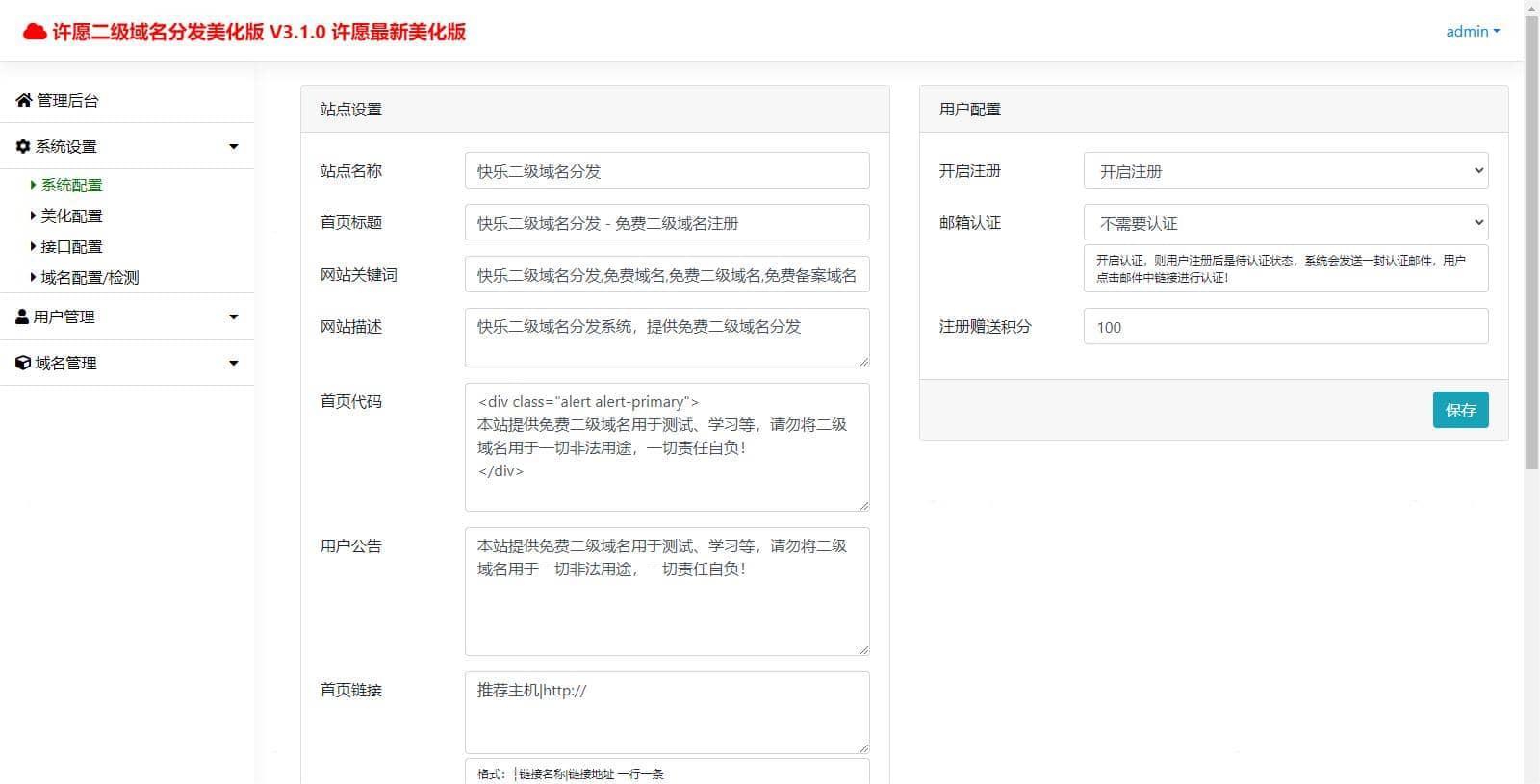Image resolution: width=1540 pixels, height=784 pixels.
Task: Focus the 网站关键词 input field
Action: [667, 274]
